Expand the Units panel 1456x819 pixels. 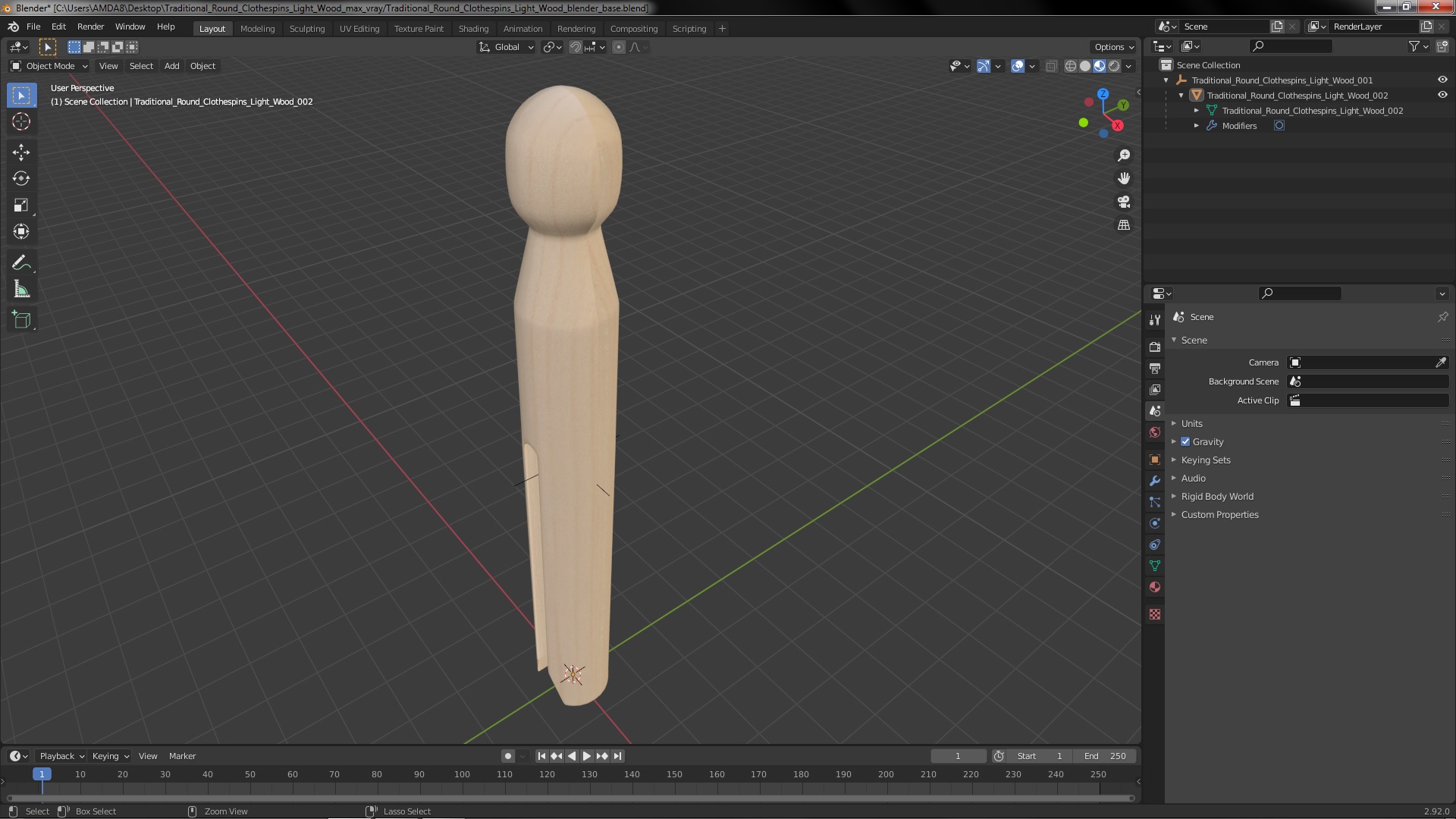coord(1191,423)
